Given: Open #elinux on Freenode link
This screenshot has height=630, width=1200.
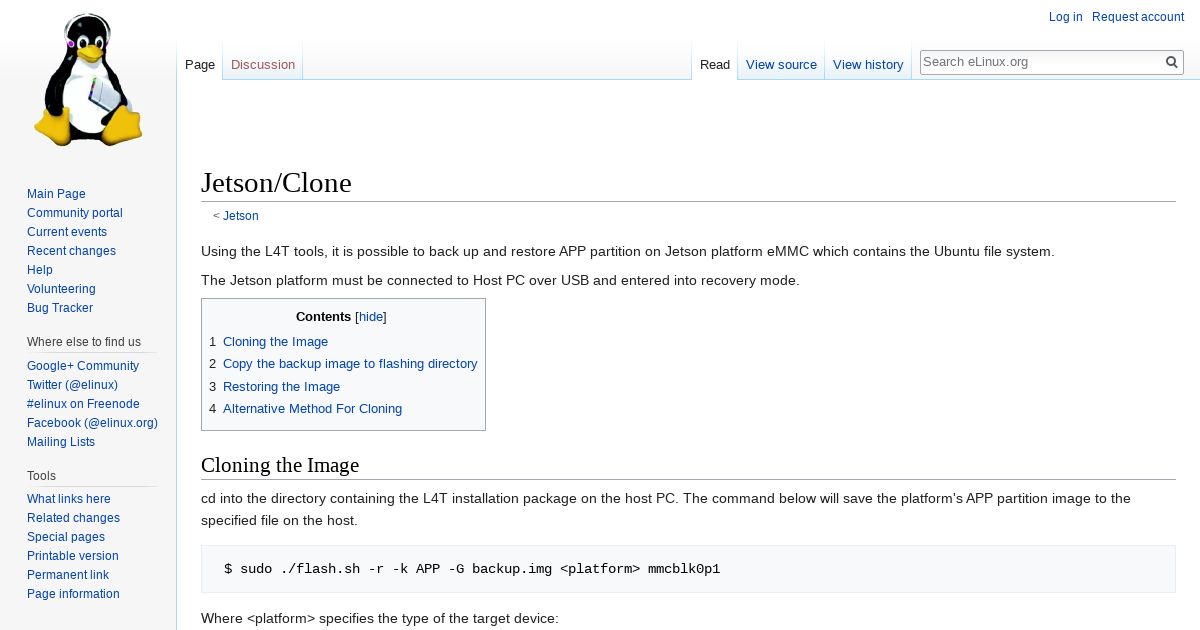Looking at the screenshot, I should 83,404.
